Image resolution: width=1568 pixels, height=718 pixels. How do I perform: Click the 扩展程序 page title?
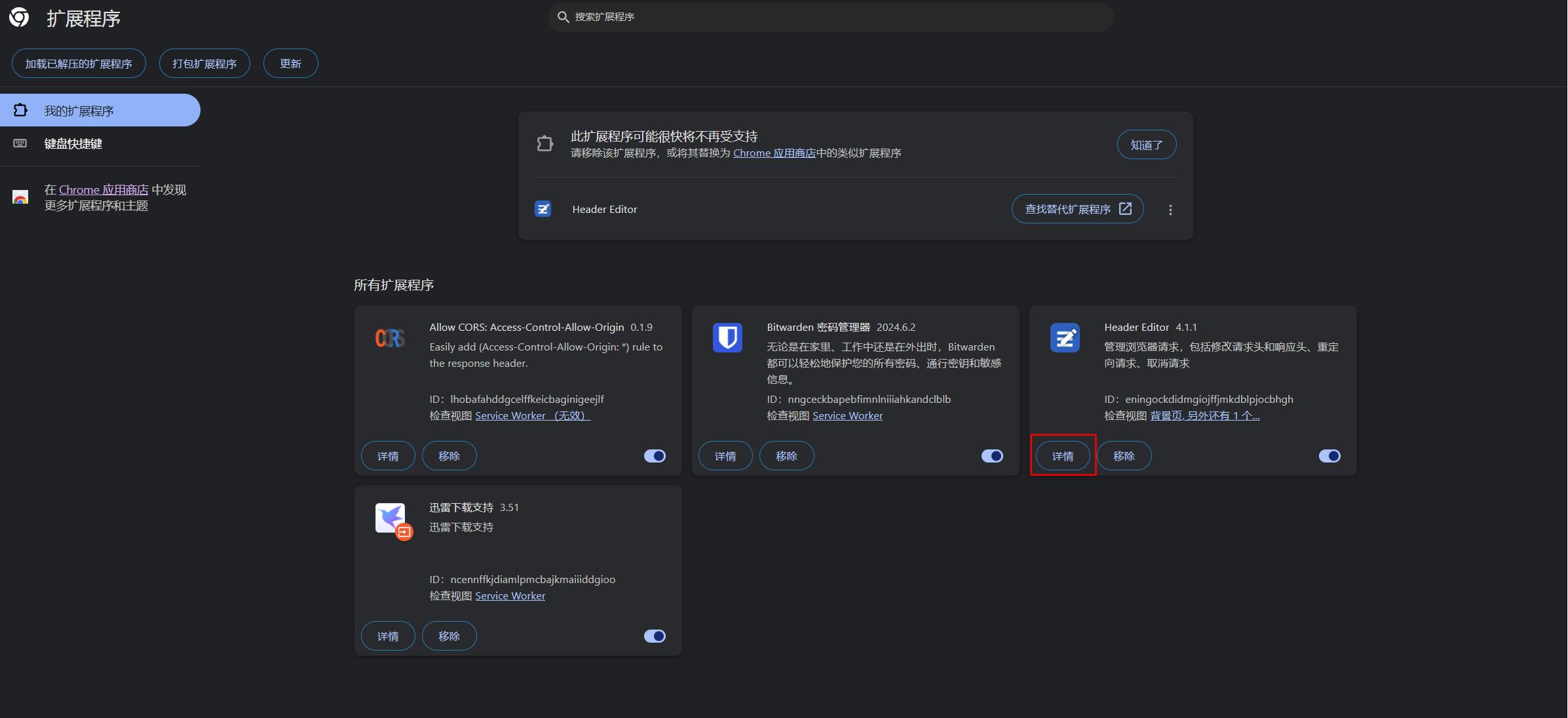83,18
